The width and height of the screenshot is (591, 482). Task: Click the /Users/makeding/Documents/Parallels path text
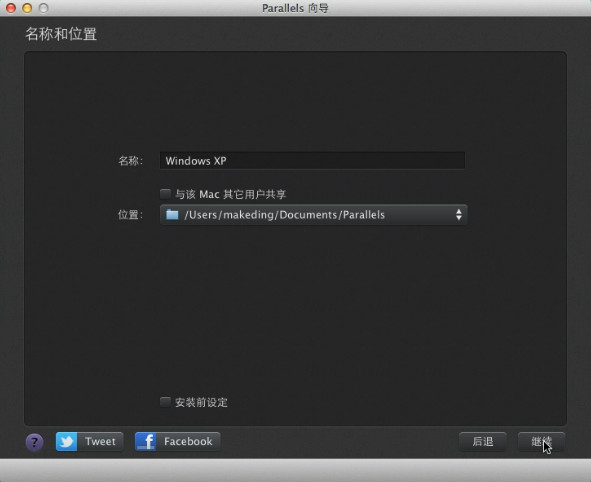(285, 215)
